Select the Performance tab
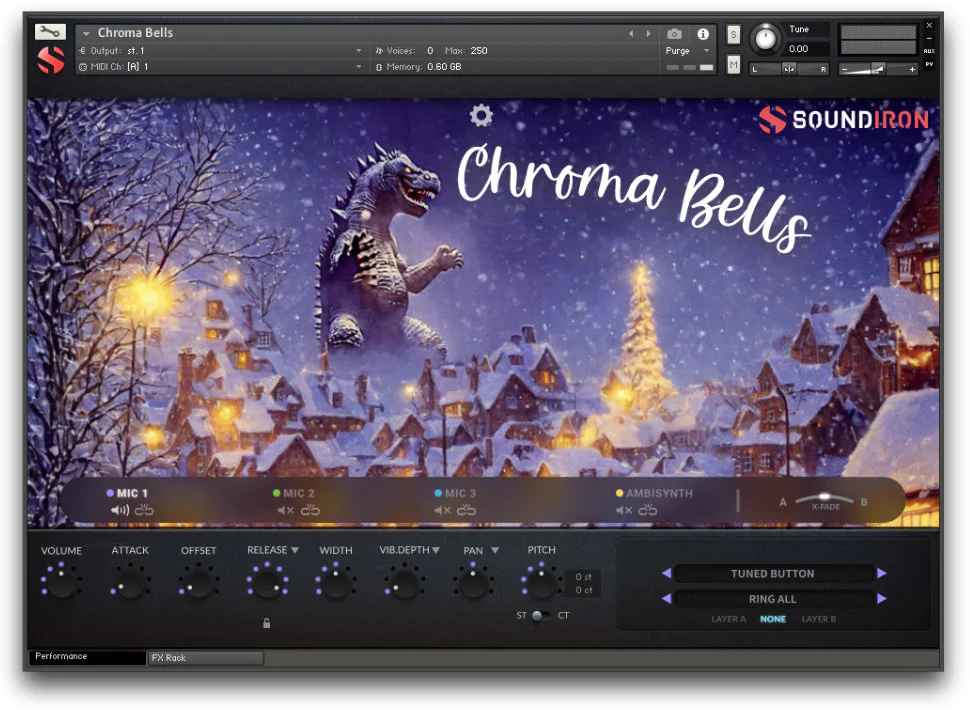970x710 pixels. (65, 658)
